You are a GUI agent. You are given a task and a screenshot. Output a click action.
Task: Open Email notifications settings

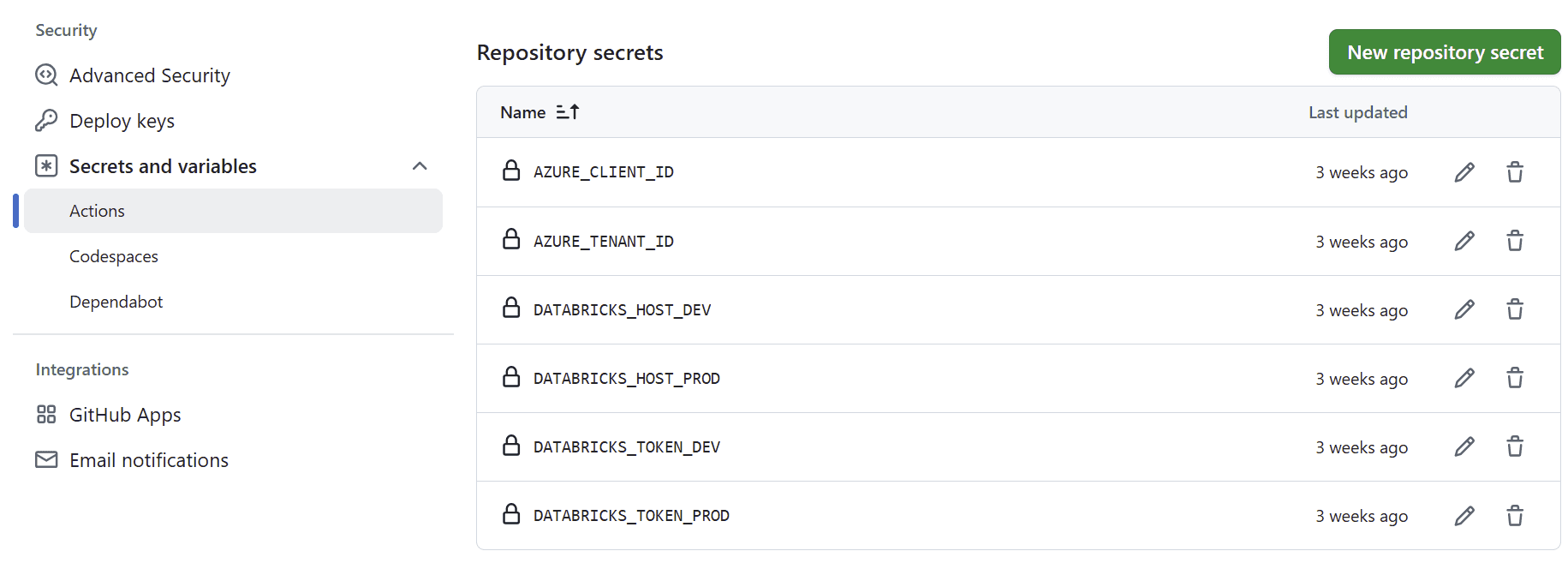pos(149,460)
